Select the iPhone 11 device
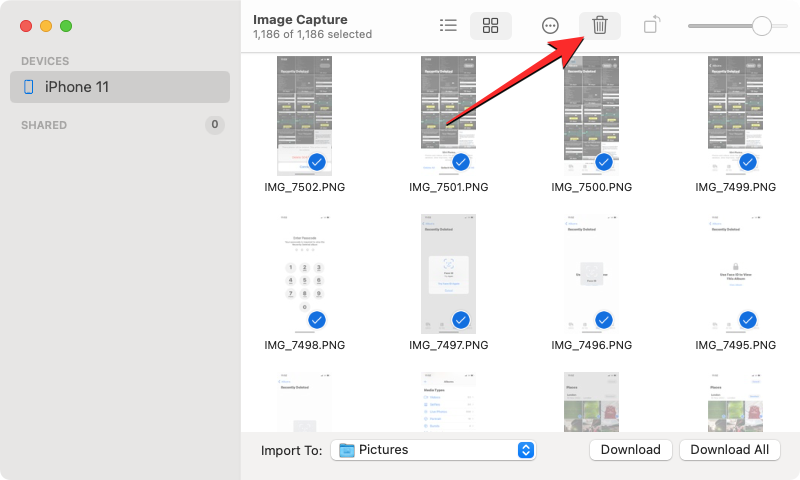Image resolution: width=800 pixels, height=480 pixels. coord(120,87)
